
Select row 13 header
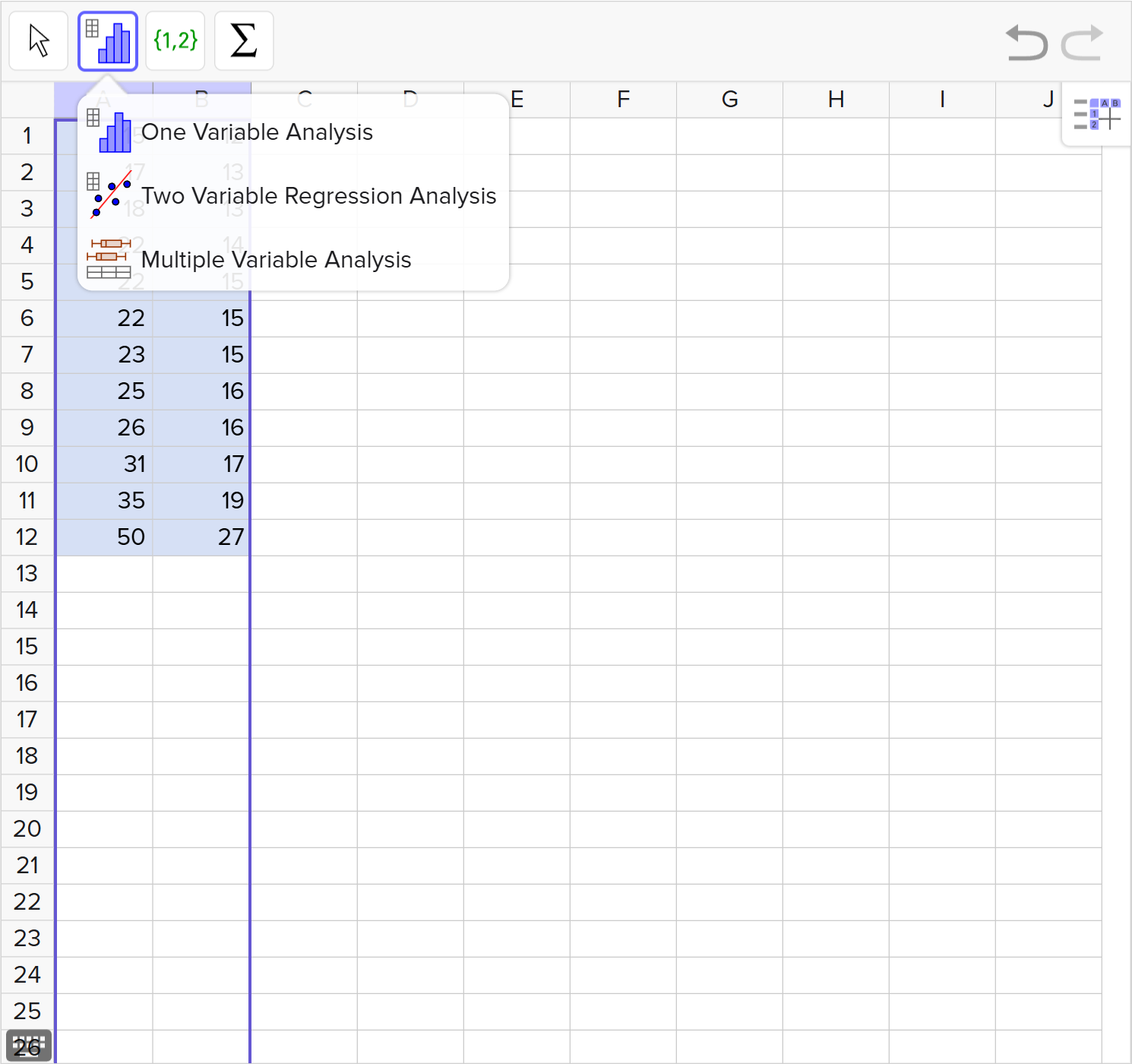point(27,574)
